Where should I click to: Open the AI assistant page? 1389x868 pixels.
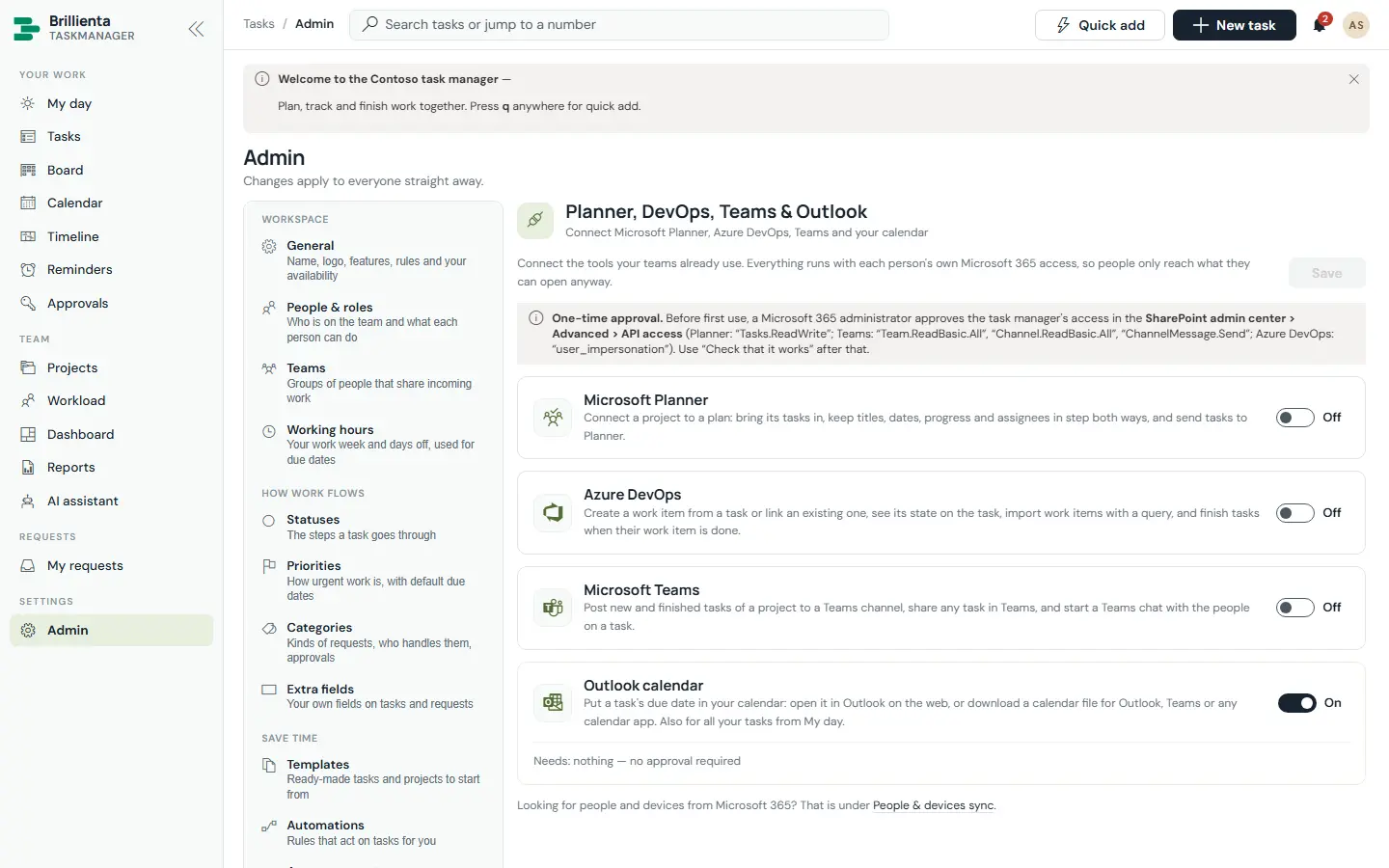(x=112, y=501)
